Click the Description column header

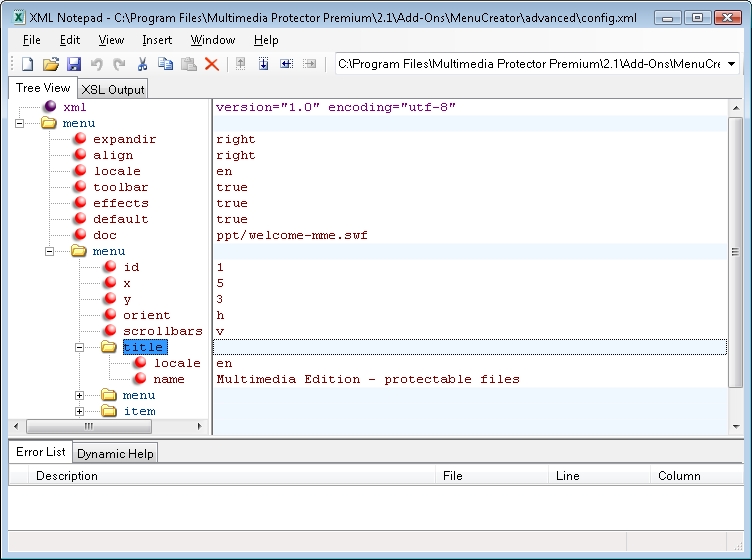pos(67,476)
